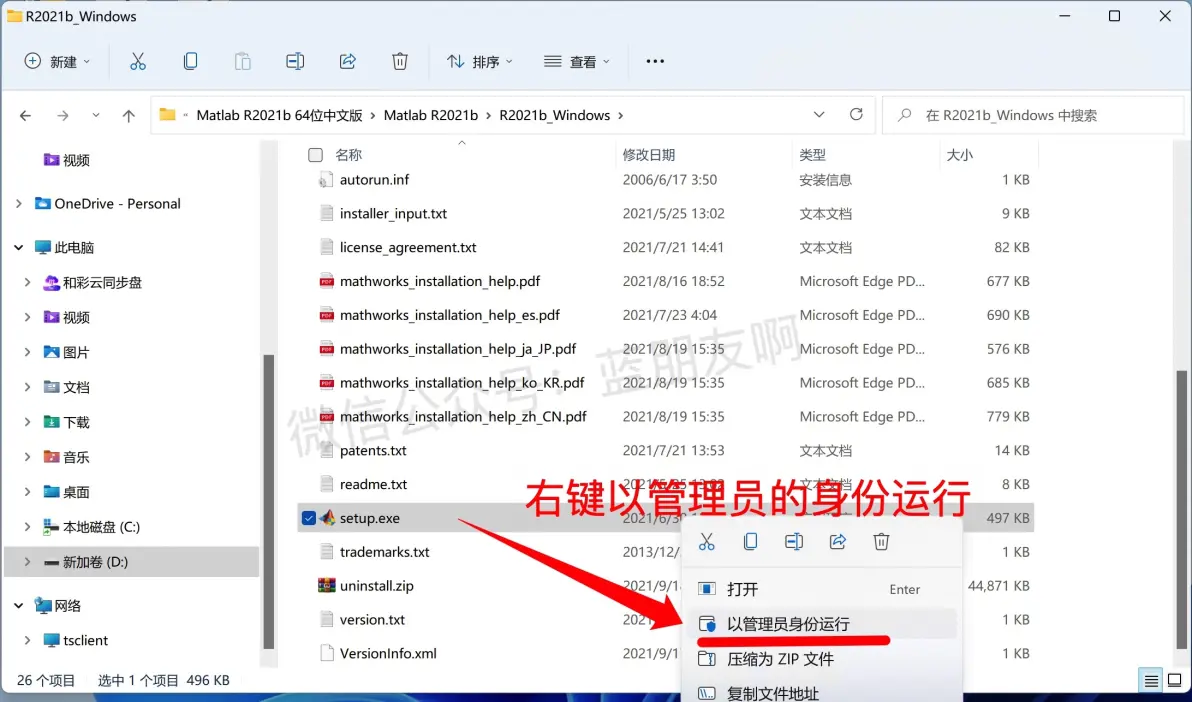Switch to details view in the status bar
This screenshot has width=1192, height=702.
[x=1151, y=680]
